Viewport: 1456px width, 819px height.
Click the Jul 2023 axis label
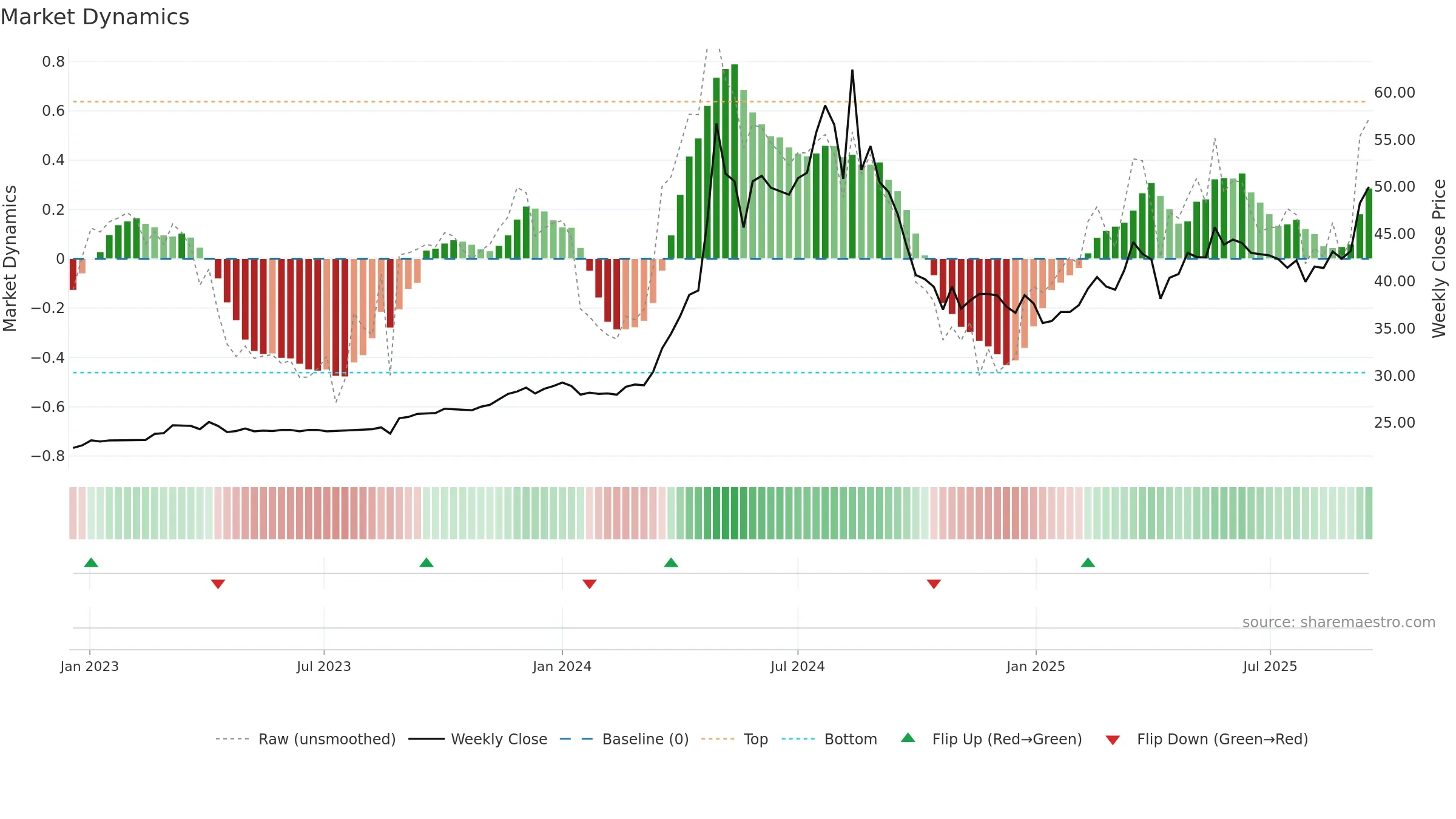click(324, 666)
